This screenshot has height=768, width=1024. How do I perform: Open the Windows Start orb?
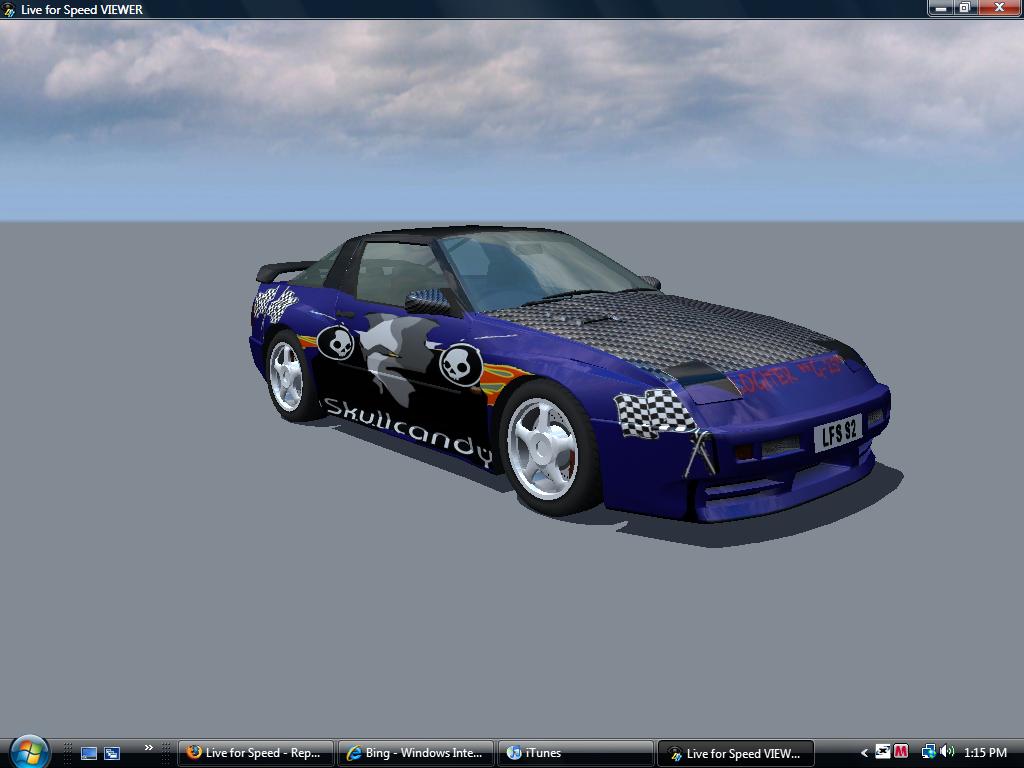(x=30, y=752)
